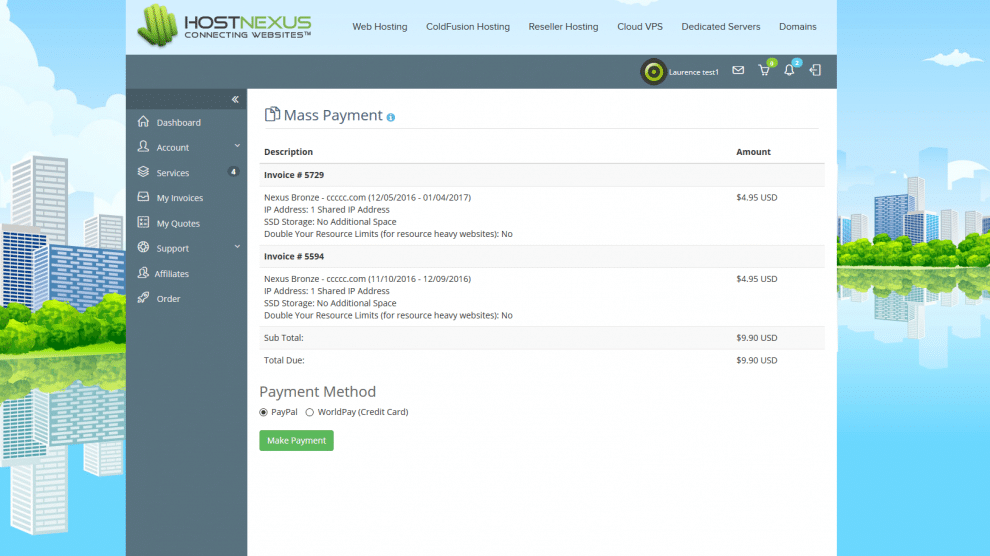The image size is (990, 556).
Task: Collapse the sidebar with double chevron
Action: [235, 99]
